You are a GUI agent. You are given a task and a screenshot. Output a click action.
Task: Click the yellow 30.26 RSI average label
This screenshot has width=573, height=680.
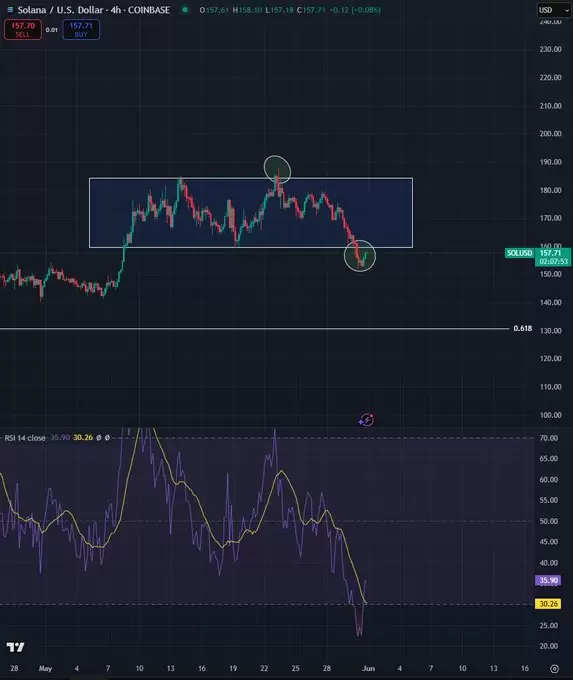[548, 604]
